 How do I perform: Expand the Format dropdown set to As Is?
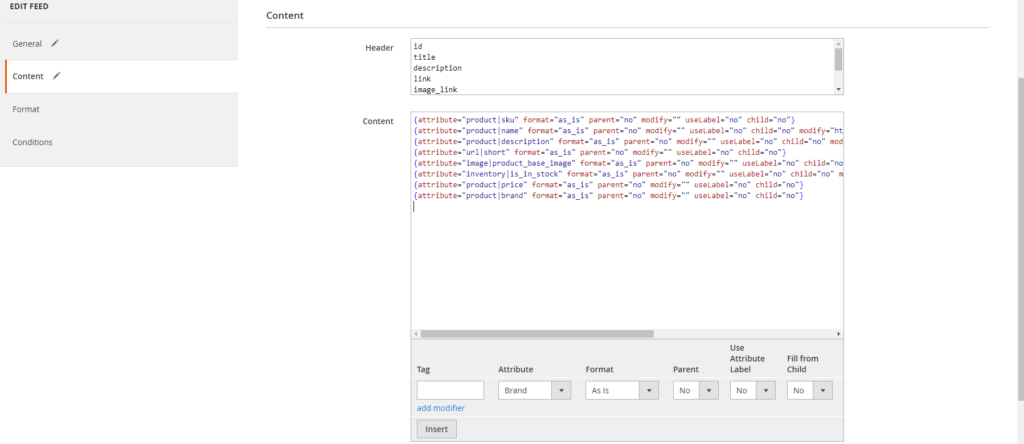tap(621, 391)
